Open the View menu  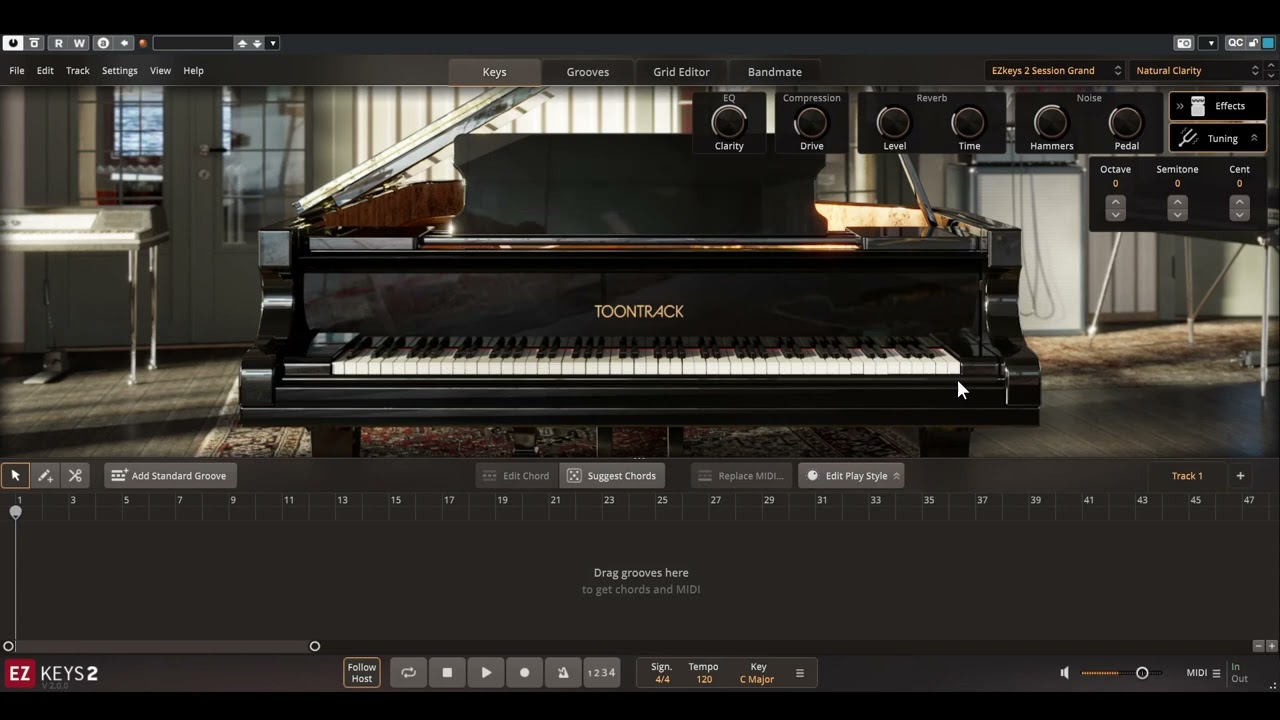pos(160,71)
